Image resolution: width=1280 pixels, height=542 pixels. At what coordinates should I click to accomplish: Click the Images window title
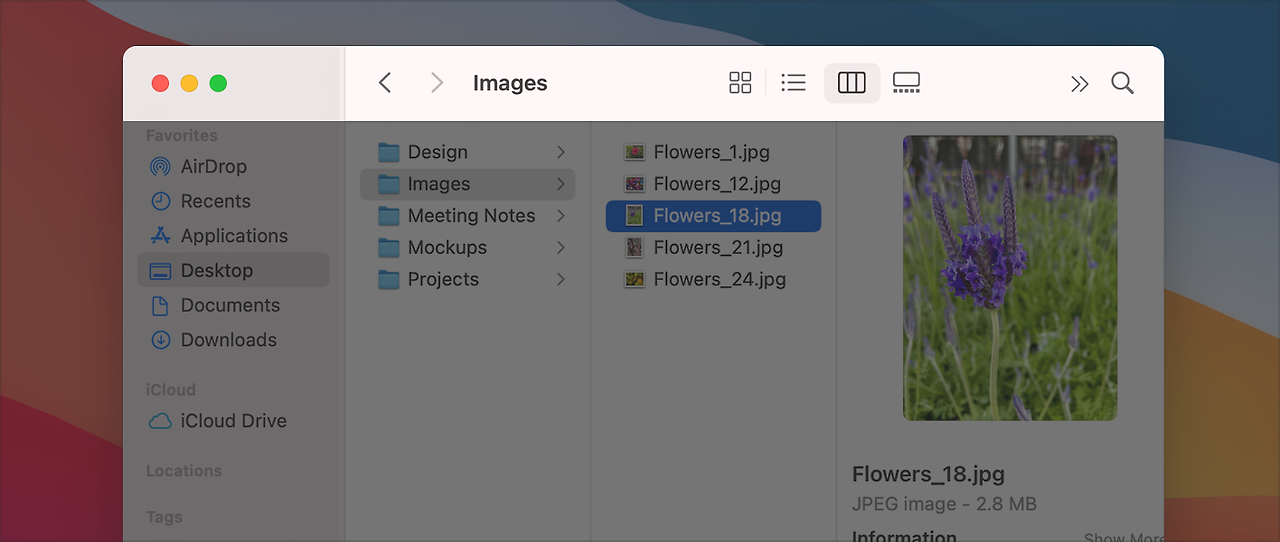(510, 84)
